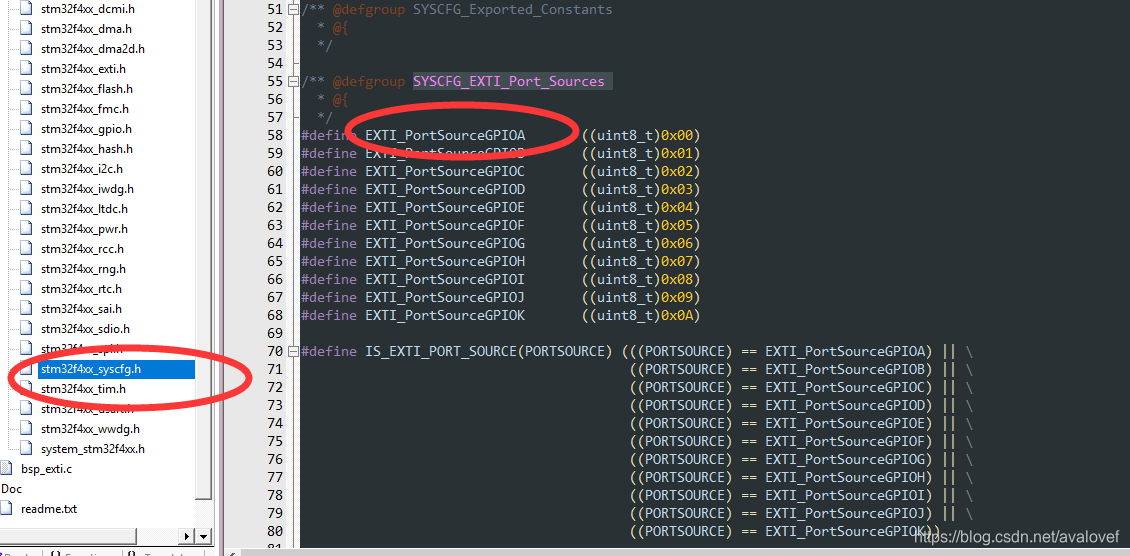The image size is (1130, 556).
Task: Click the file icon beside stm32f4xx_flash.h
Action: point(27,89)
